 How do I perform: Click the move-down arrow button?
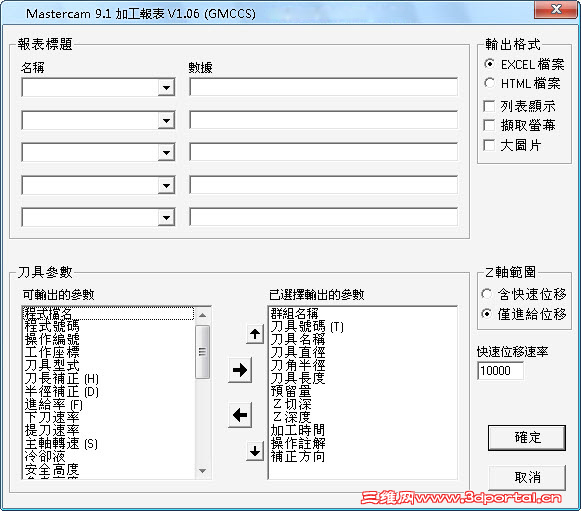(255, 451)
